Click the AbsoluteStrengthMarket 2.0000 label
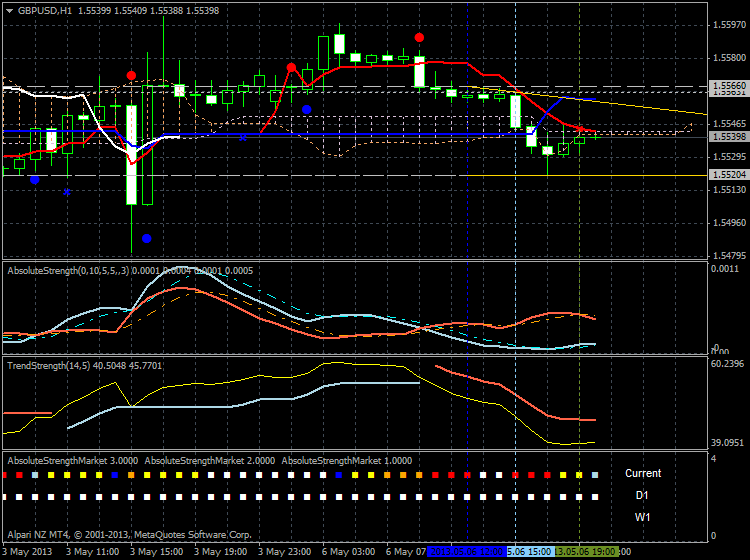The width and height of the screenshot is (750, 560). 210,461
